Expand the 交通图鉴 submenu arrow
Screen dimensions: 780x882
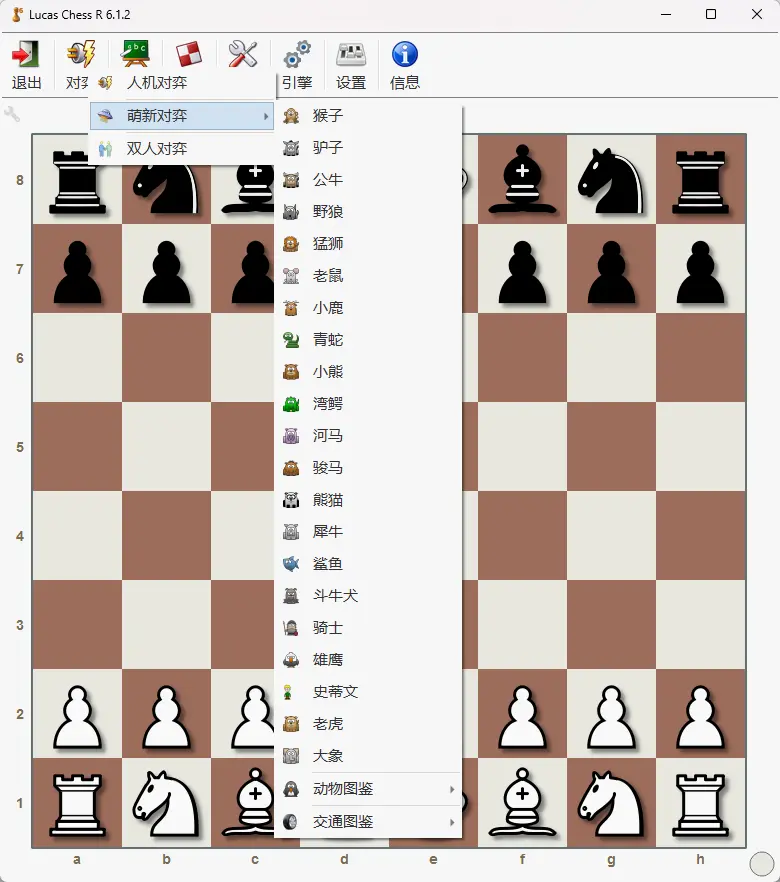[452, 822]
